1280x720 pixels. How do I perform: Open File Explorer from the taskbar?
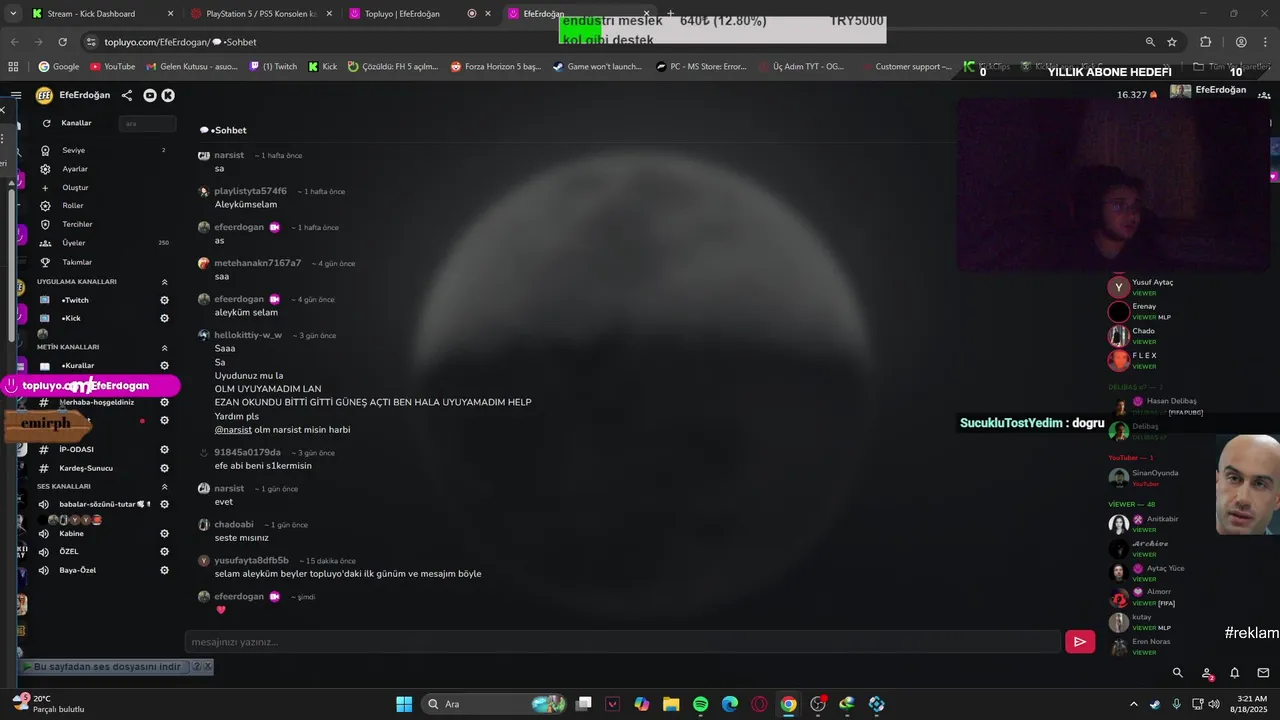(x=671, y=704)
